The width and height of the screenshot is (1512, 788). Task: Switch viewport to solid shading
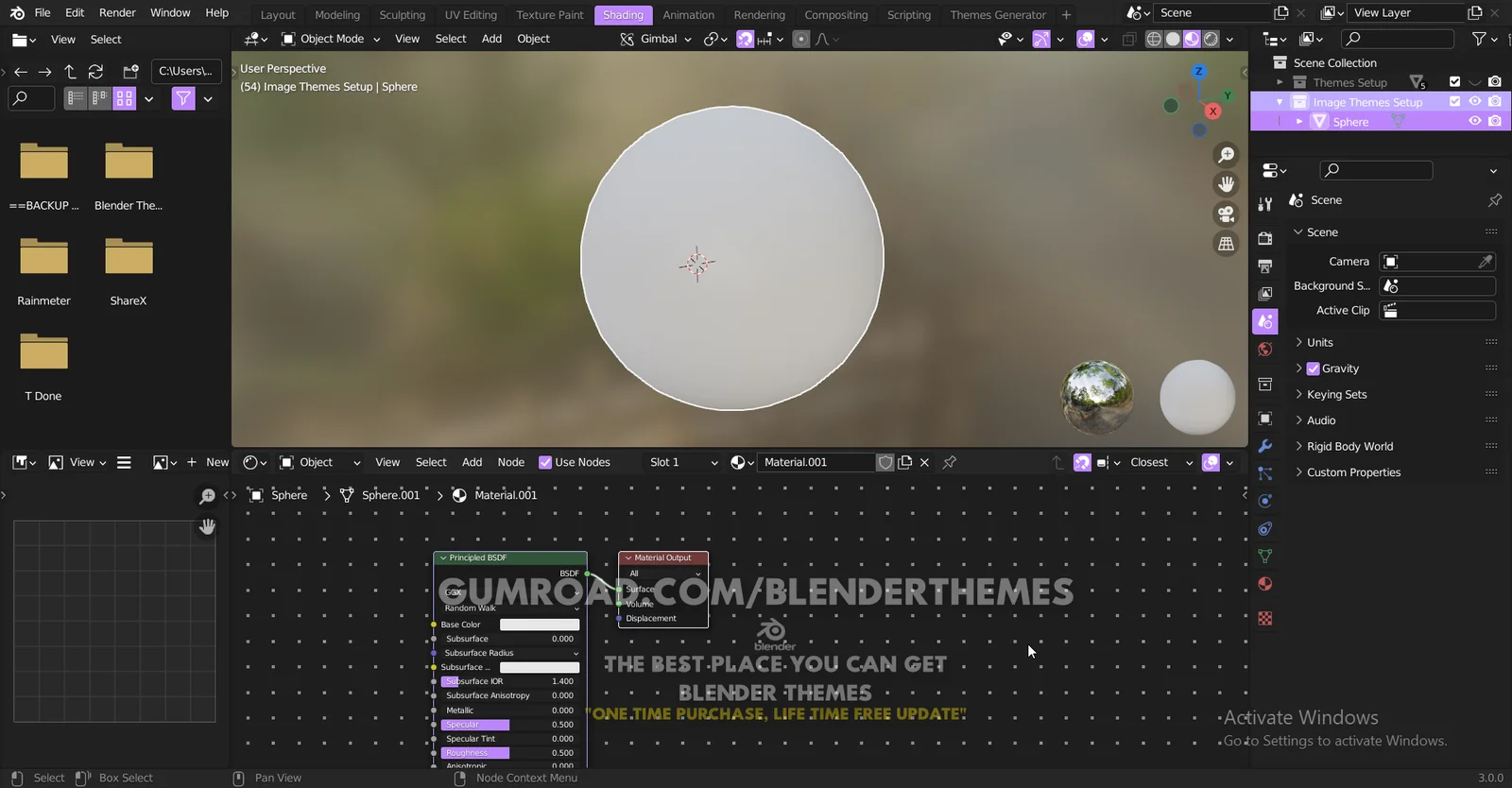(1173, 39)
